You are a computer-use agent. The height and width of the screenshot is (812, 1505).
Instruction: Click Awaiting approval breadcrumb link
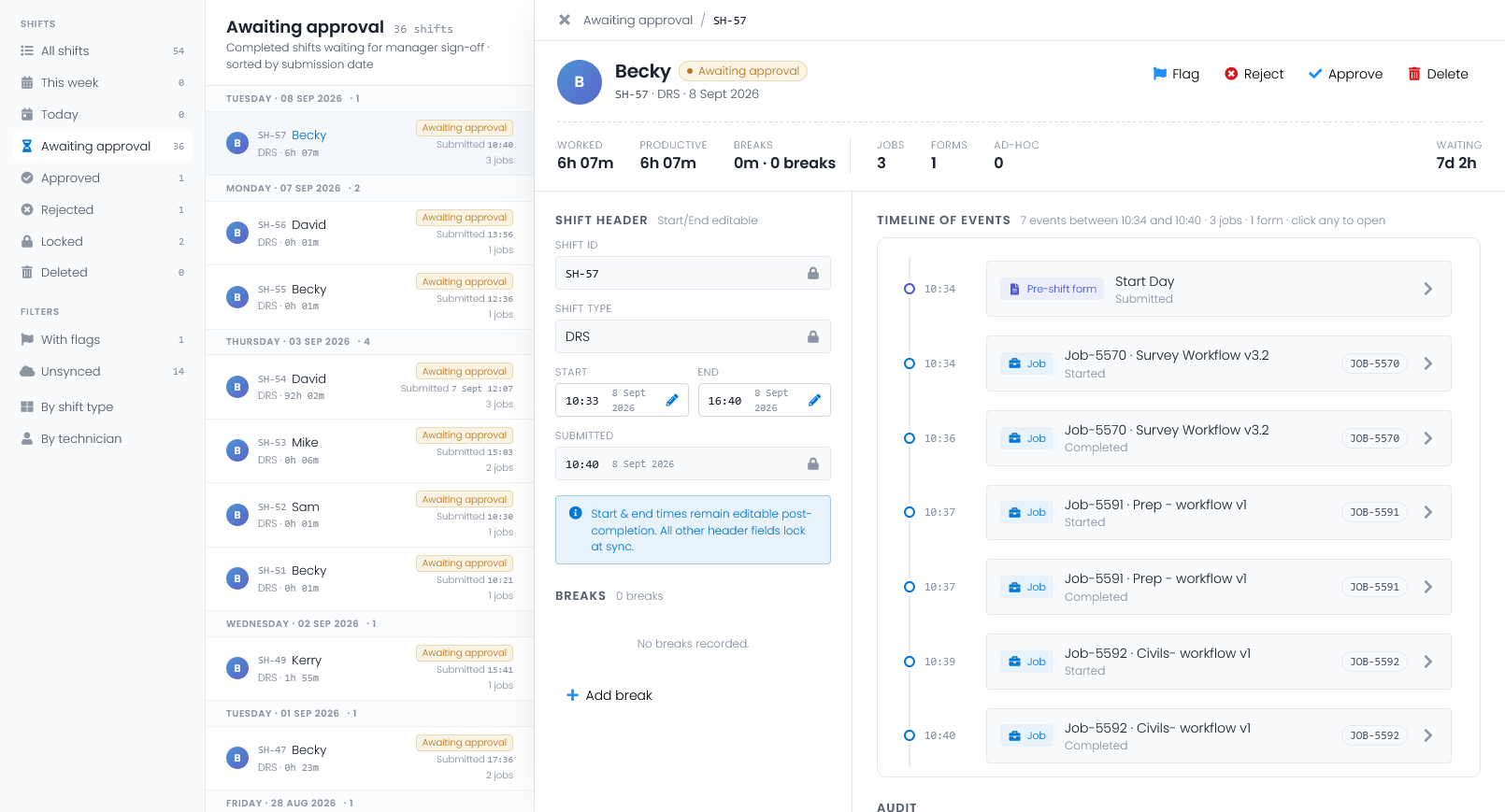(x=638, y=20)
